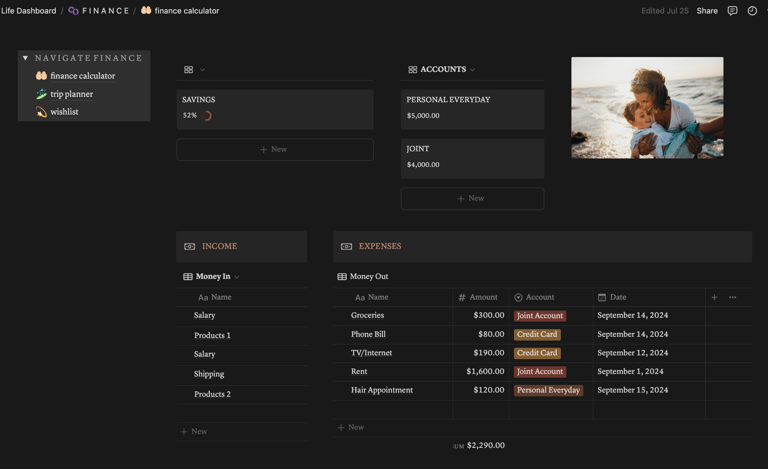The image size is (768, 469).
Task: Add new row in Money In table
Action: pyautogui.click(x=194, y=431)
